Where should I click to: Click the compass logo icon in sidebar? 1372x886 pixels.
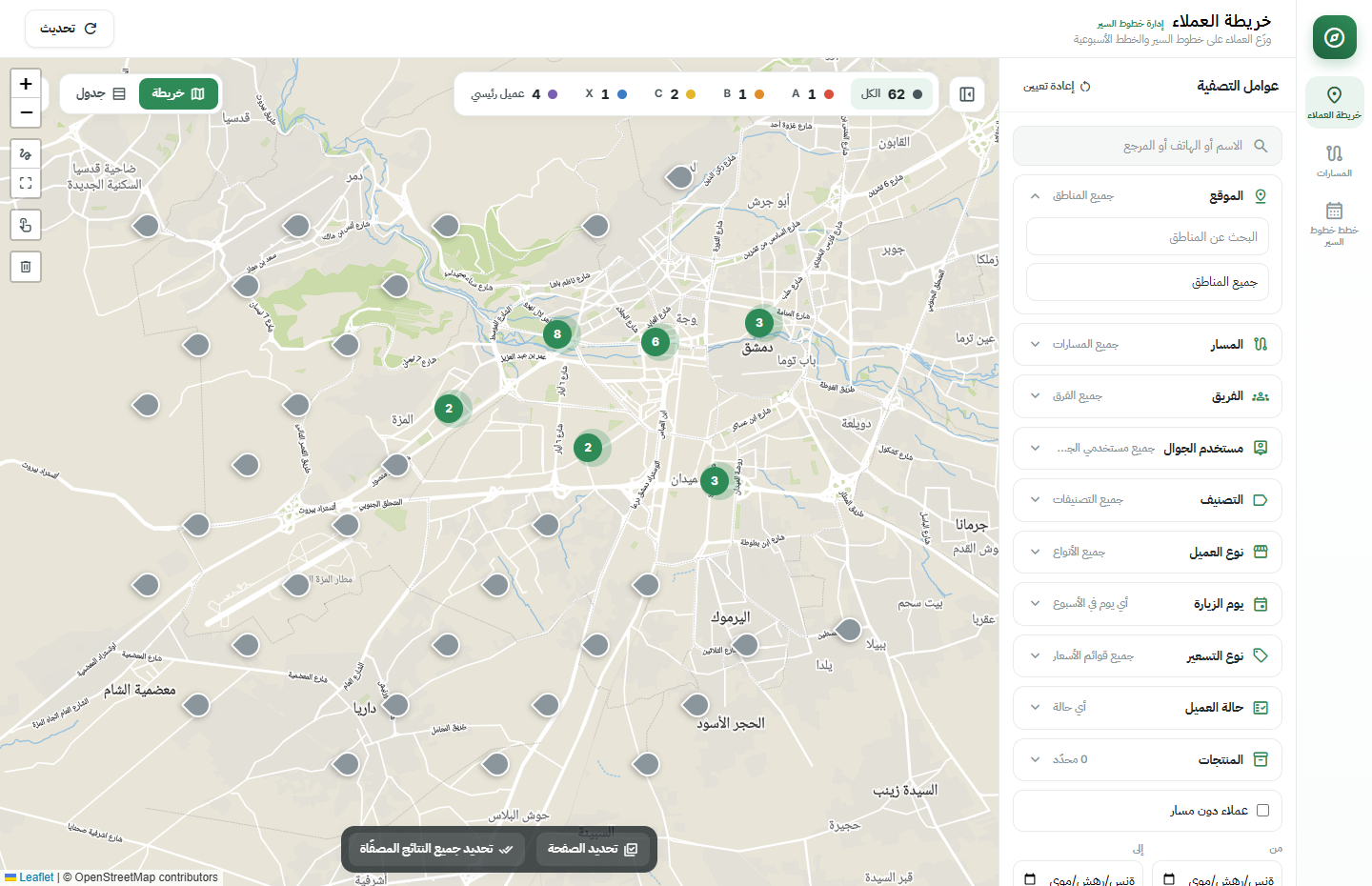tap(1334, 37)
